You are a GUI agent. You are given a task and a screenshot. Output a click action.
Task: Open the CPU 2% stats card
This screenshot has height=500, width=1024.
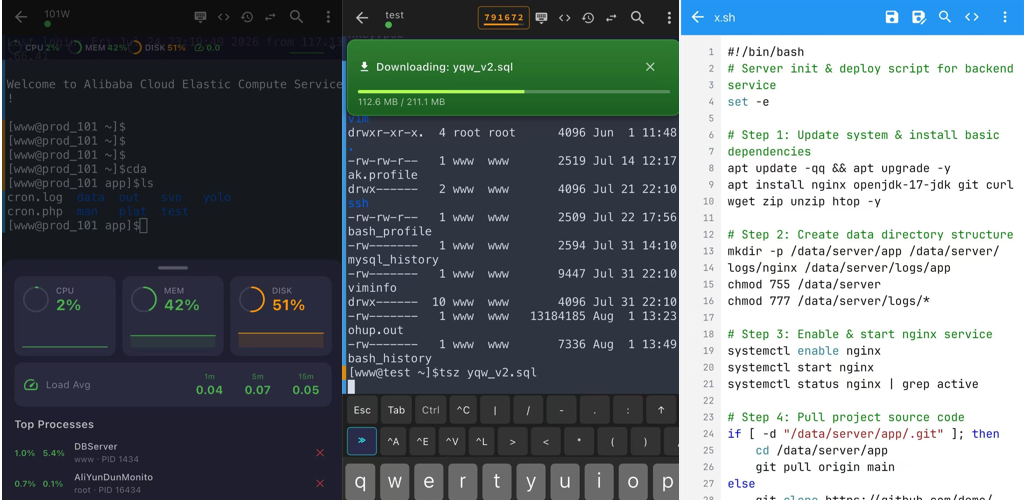pos(65,316)
